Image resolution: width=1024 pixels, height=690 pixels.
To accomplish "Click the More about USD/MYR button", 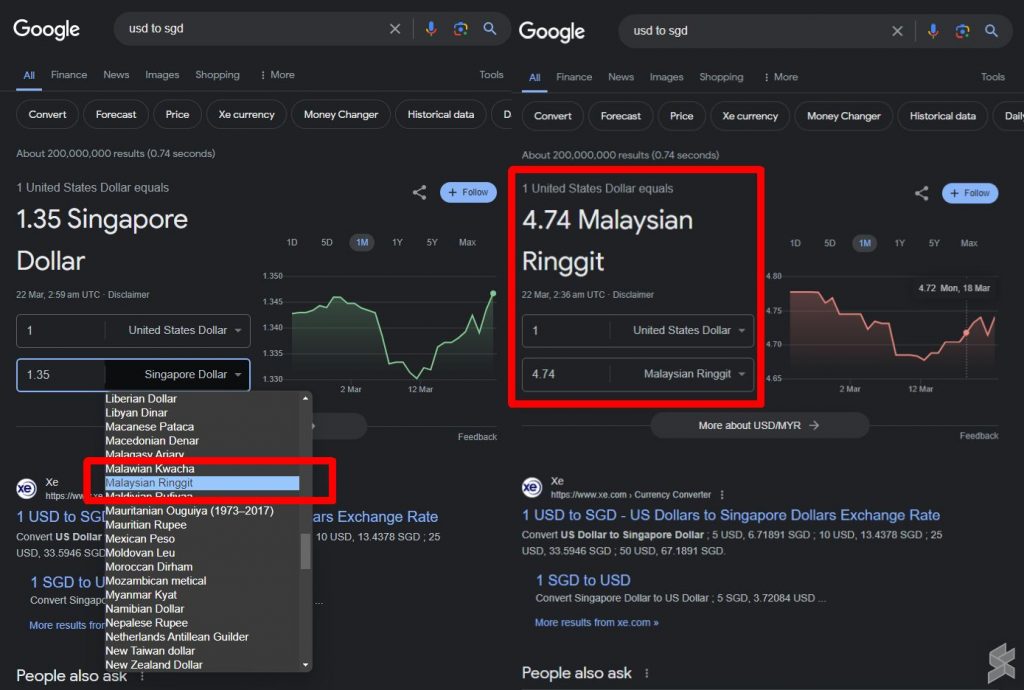I will click(760, 424).
